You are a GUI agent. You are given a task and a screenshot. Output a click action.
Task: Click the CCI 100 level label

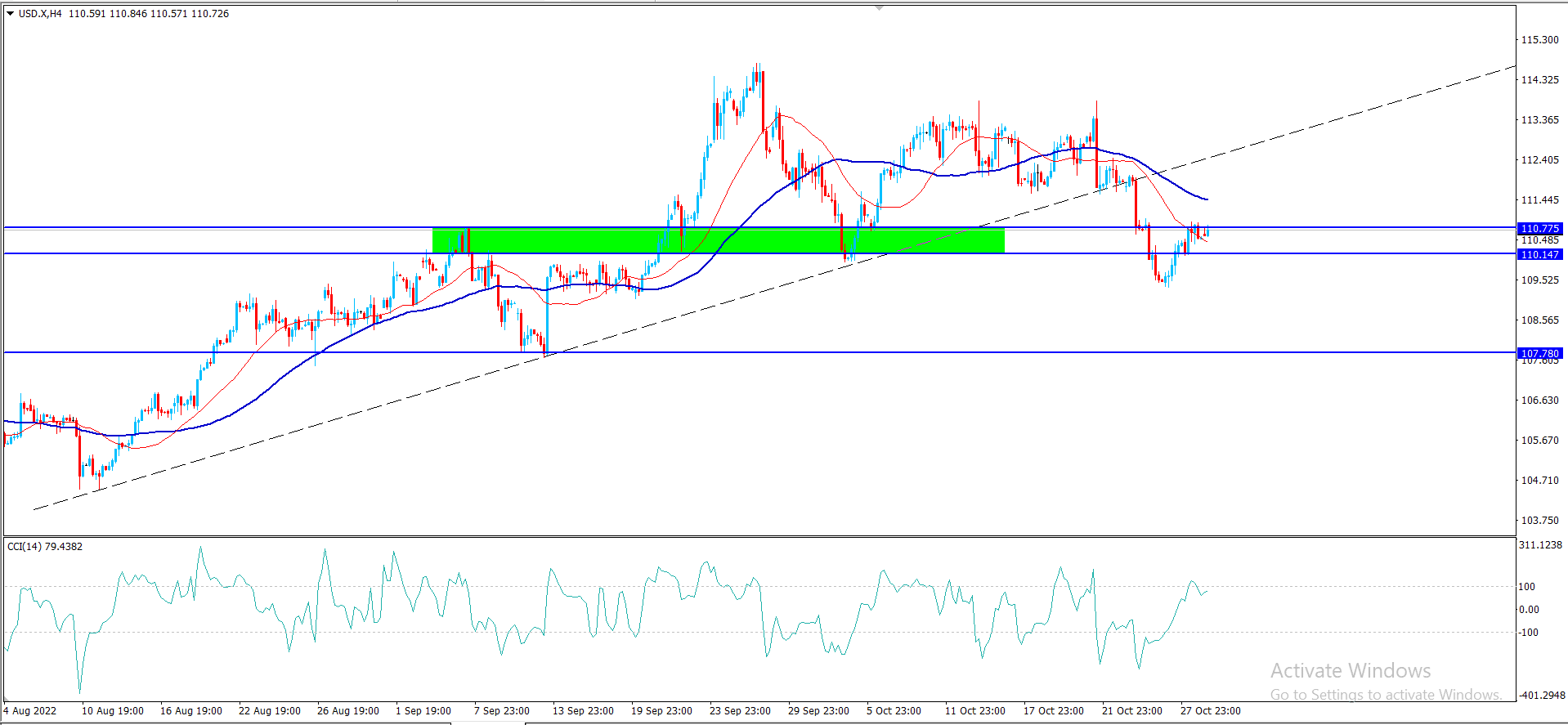[1526, 587]
